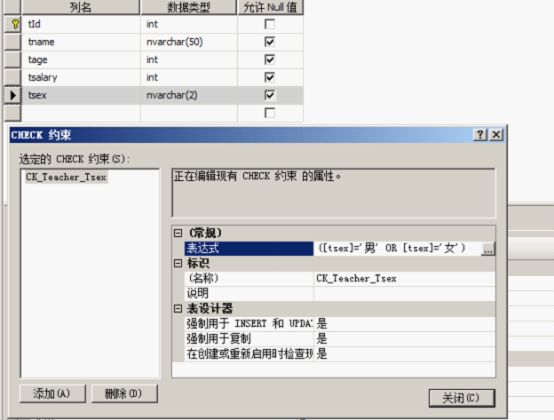Click the int data type for tage
Image resolution: width=554 pixels, height=420 pixels.
coord(189,59)
